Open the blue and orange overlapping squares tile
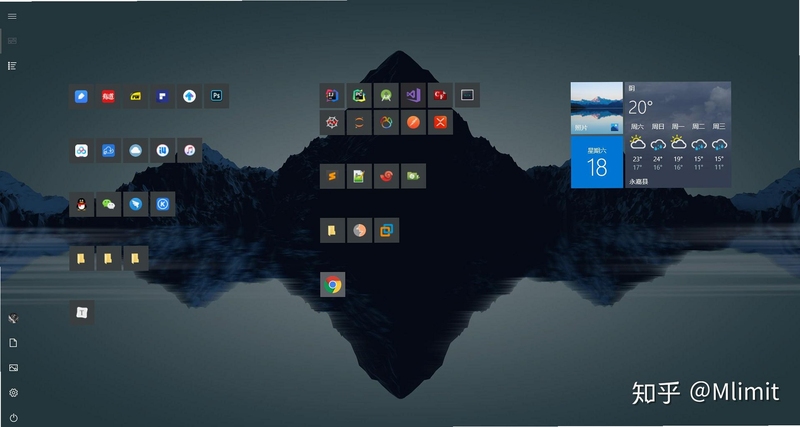 pyautogui.click(x=386, y=231)
